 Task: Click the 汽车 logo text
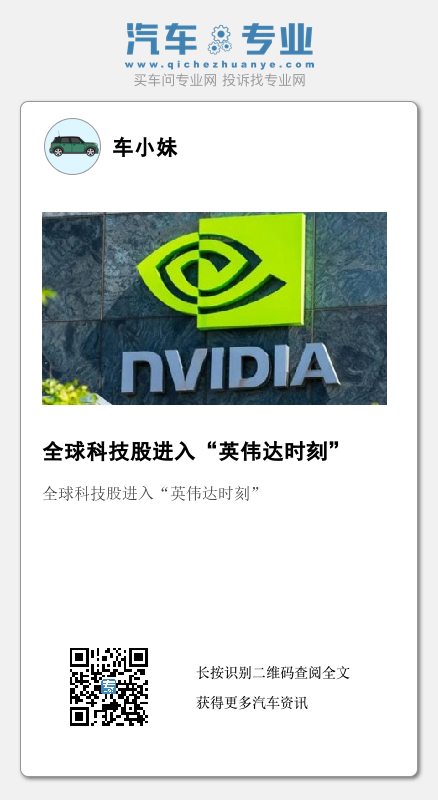162,39
